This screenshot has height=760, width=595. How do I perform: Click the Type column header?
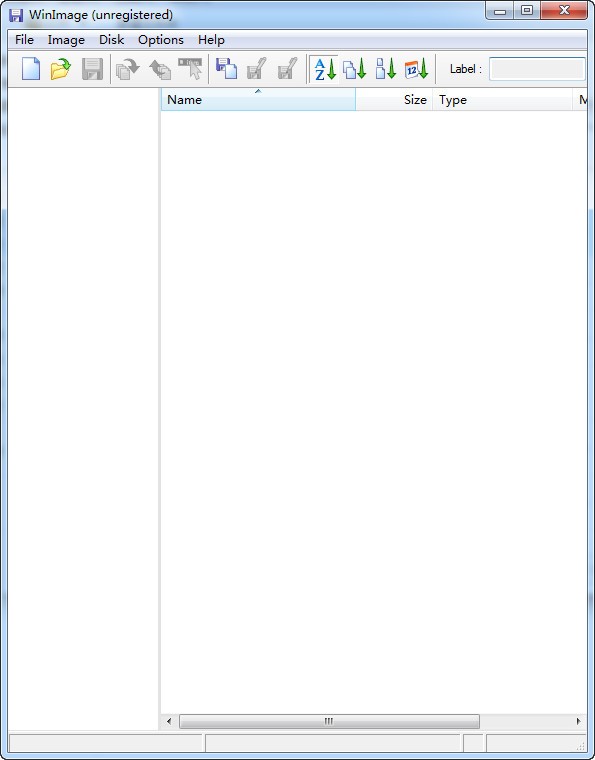click(x=502, y=100)
